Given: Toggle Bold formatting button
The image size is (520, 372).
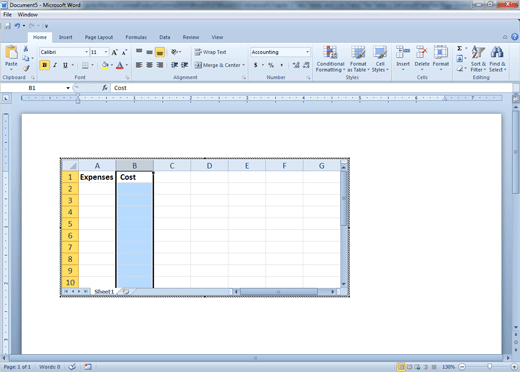Looking at the screenshot, I should (44, 65).
